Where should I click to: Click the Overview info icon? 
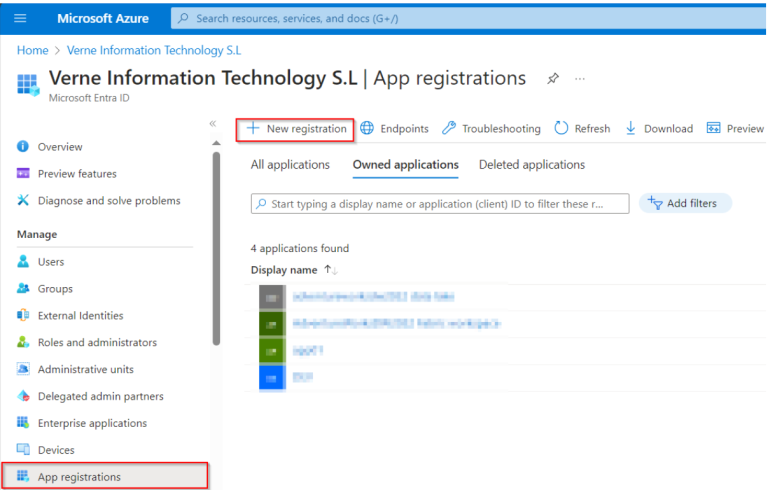pos(23,146)
